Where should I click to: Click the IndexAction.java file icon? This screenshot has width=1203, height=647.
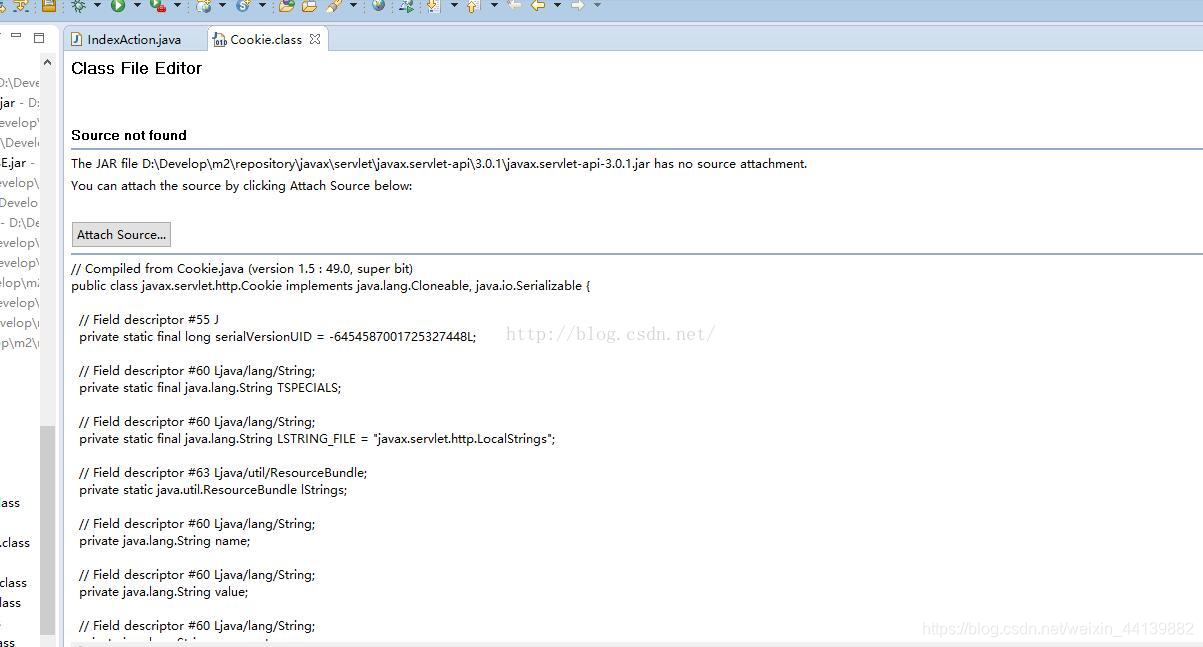pyautogui.click(x=77, y=39)
